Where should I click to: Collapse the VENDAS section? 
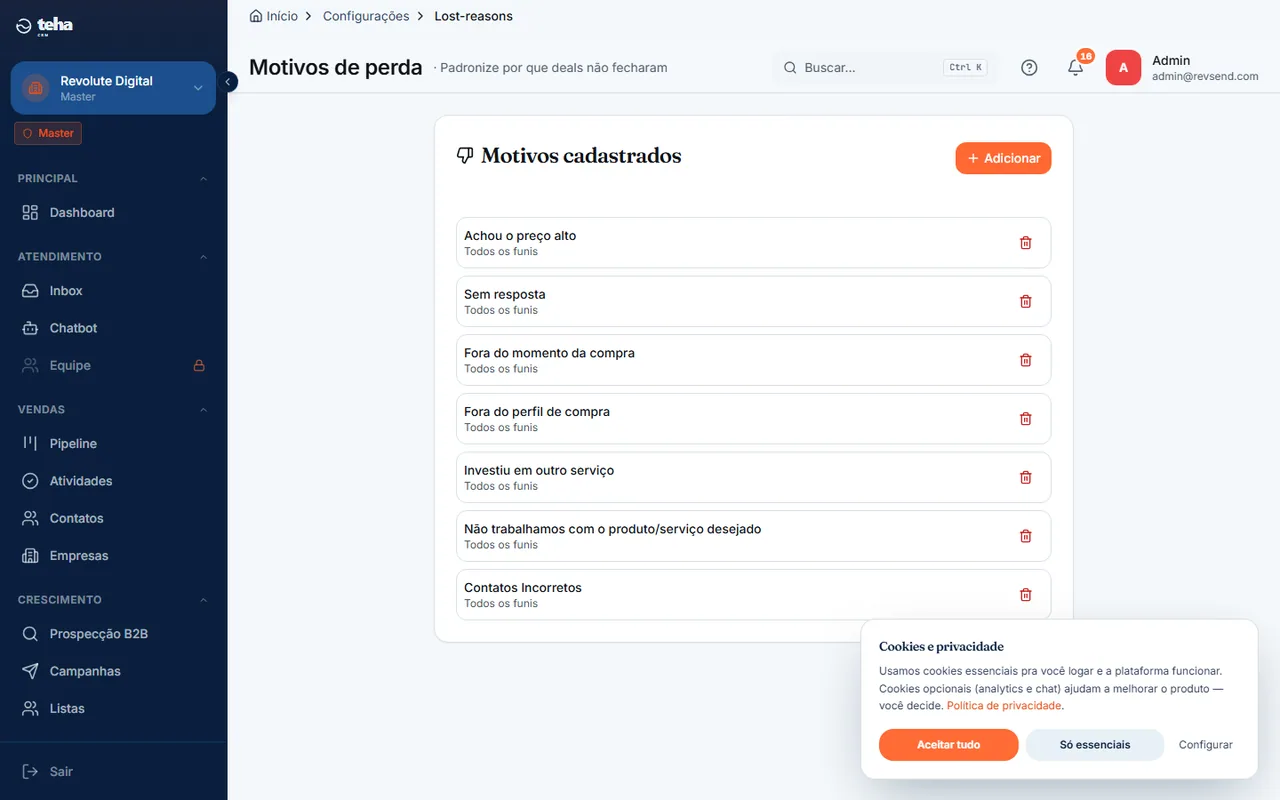(204, 410)
